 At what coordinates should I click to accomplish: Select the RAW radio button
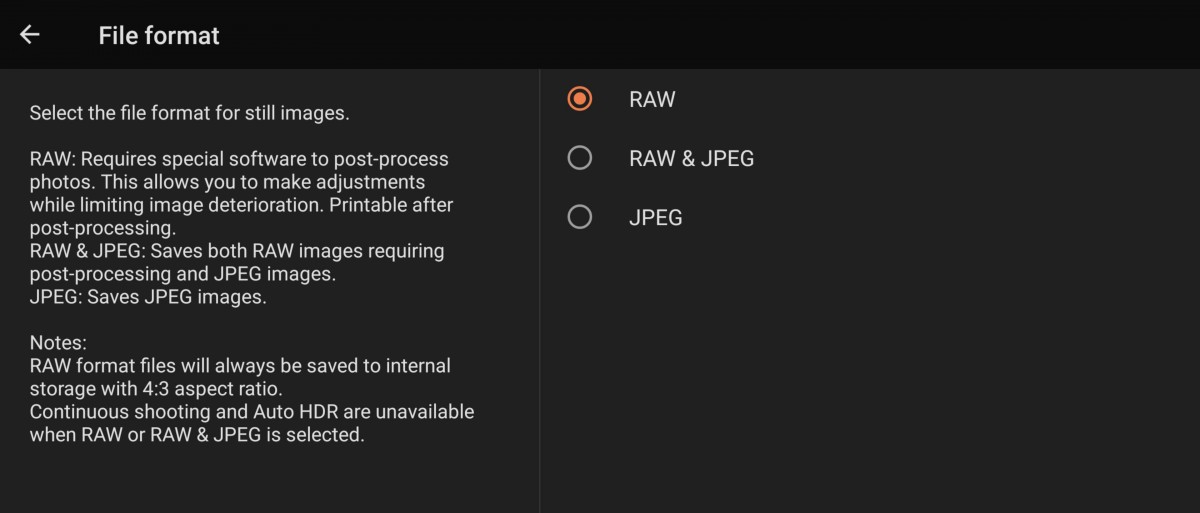(x=579, y=99)
